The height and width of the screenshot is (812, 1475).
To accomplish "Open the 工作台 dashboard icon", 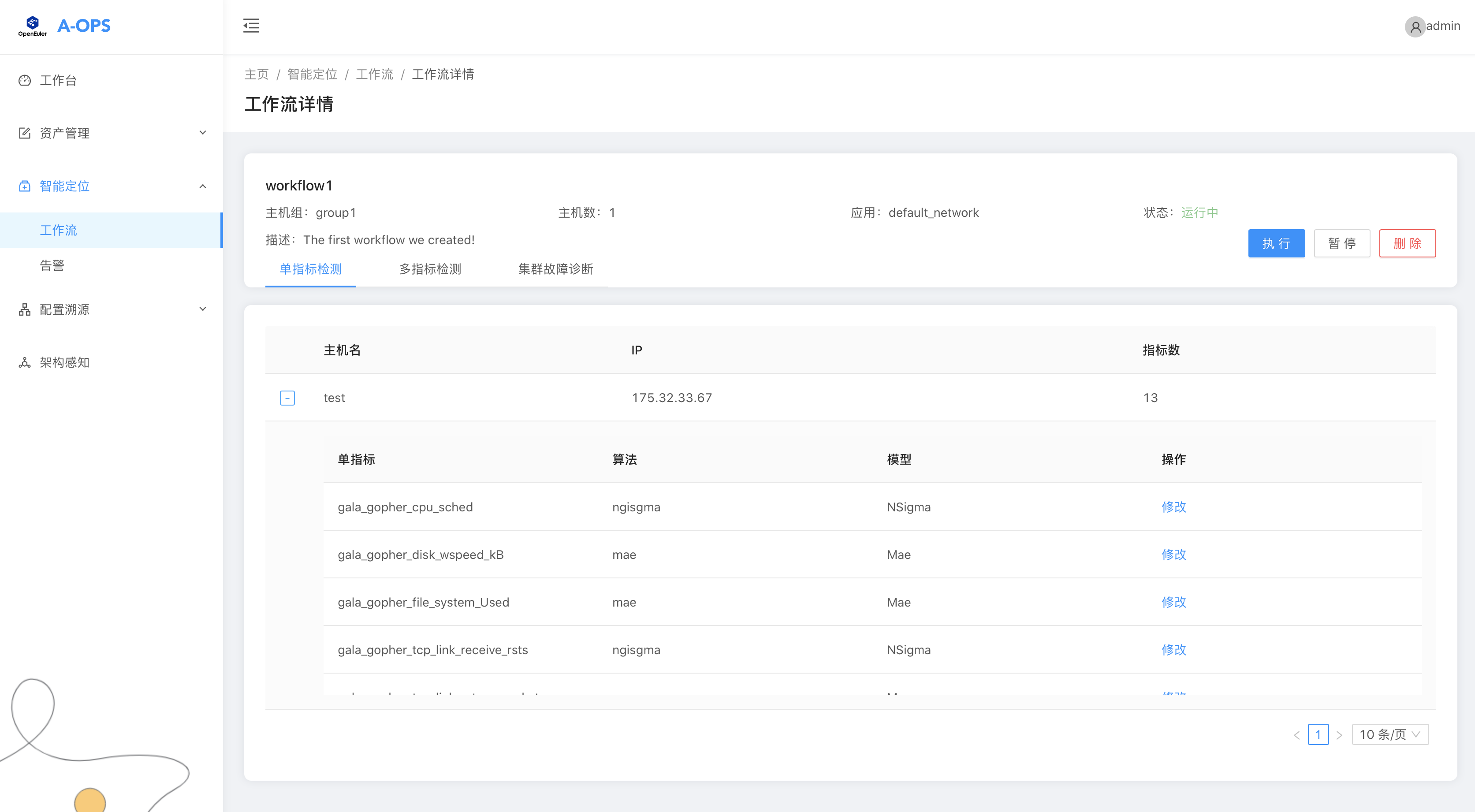I will [25, 80].
